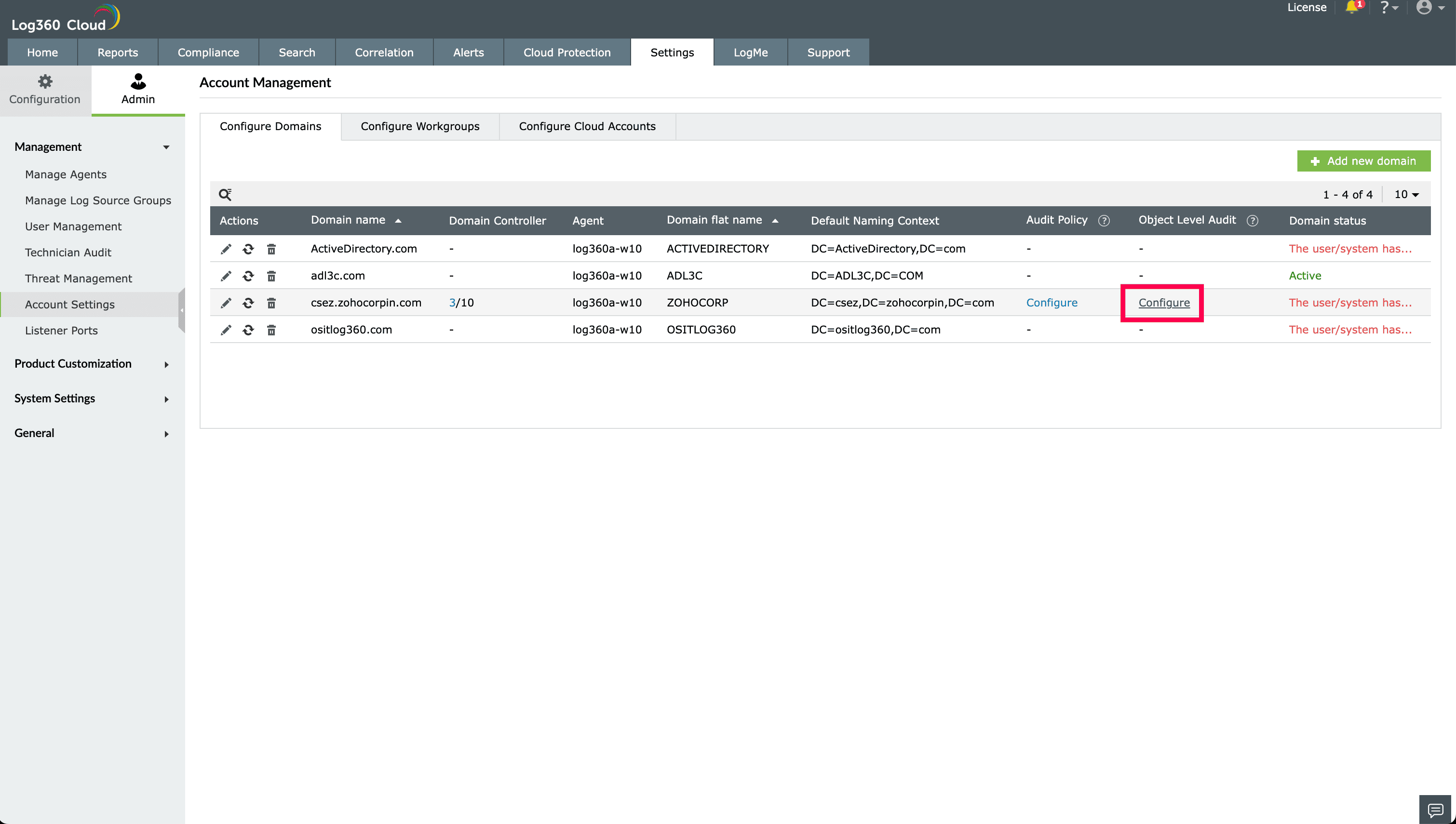Click edit pencil icon for ActiveDirectory.com
This screenshot has width=1456, height=824.
click(226, 249)
